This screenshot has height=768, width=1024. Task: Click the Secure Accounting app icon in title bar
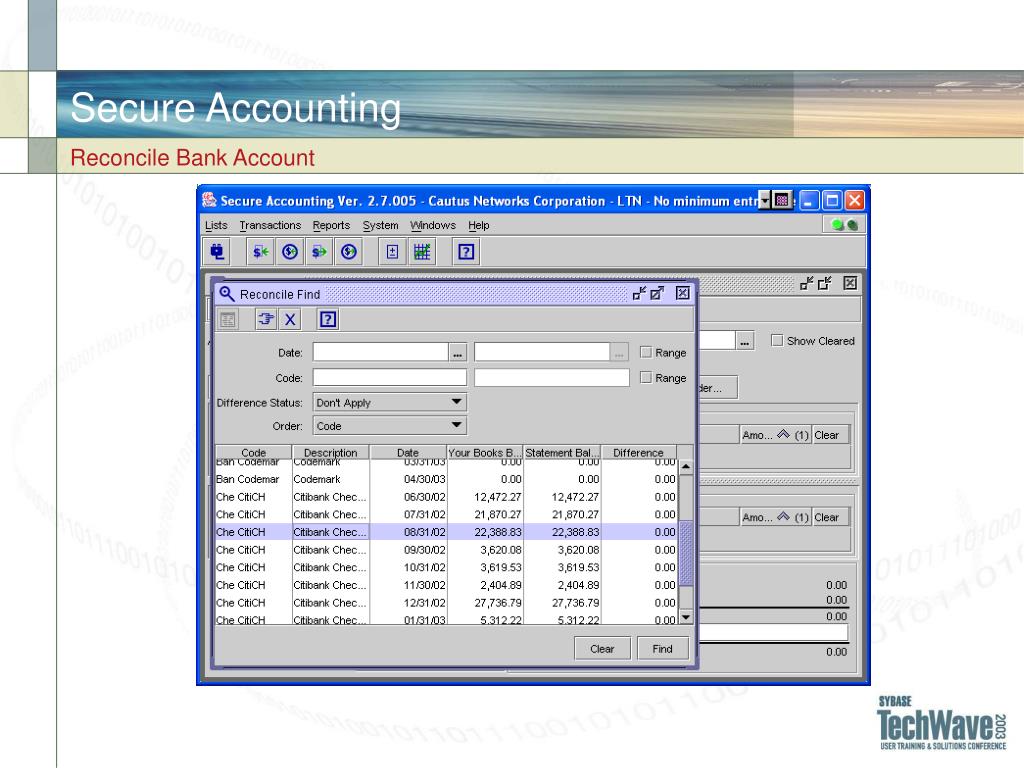209,200
